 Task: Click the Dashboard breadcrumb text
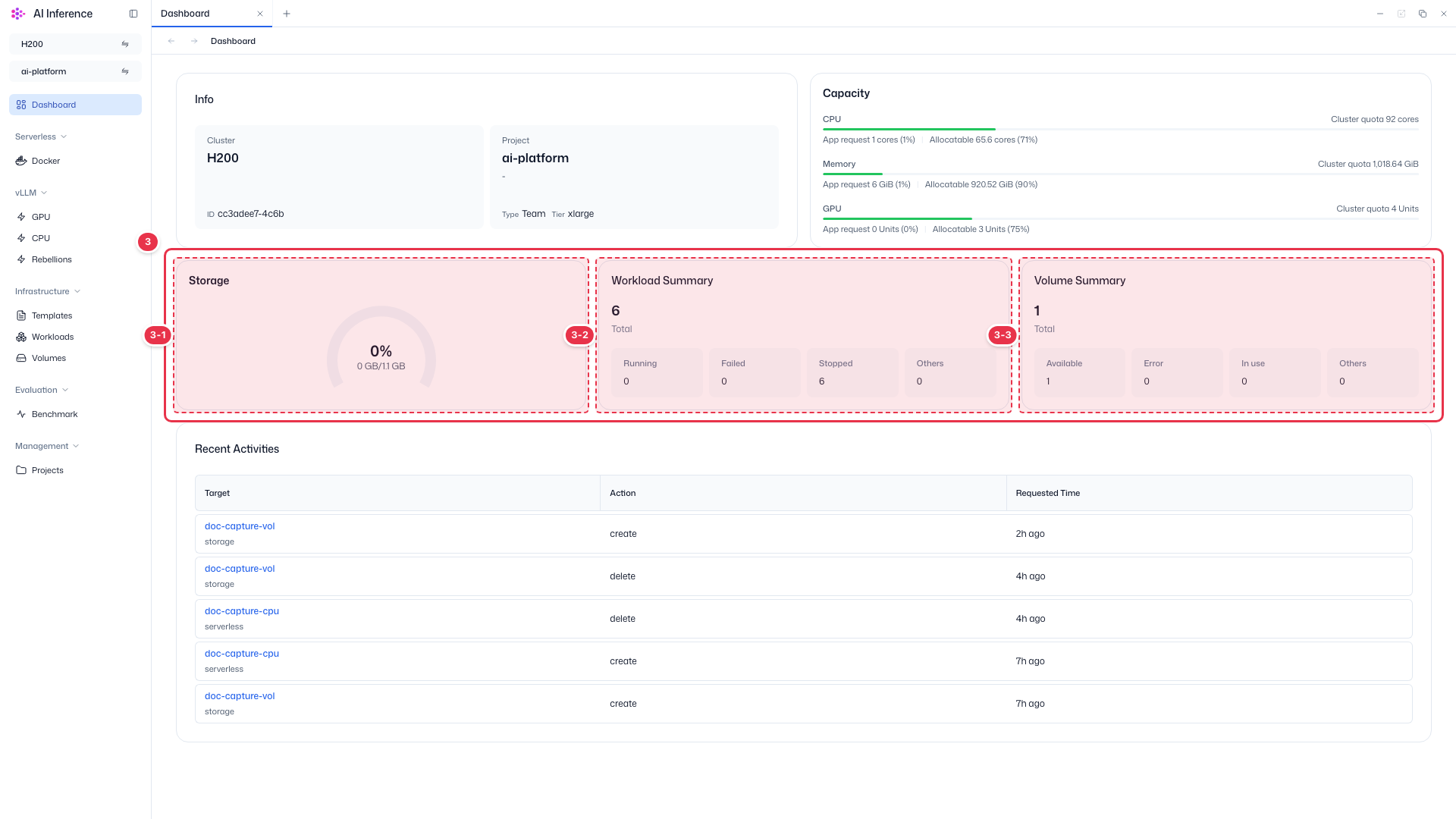tap(233, 41)
